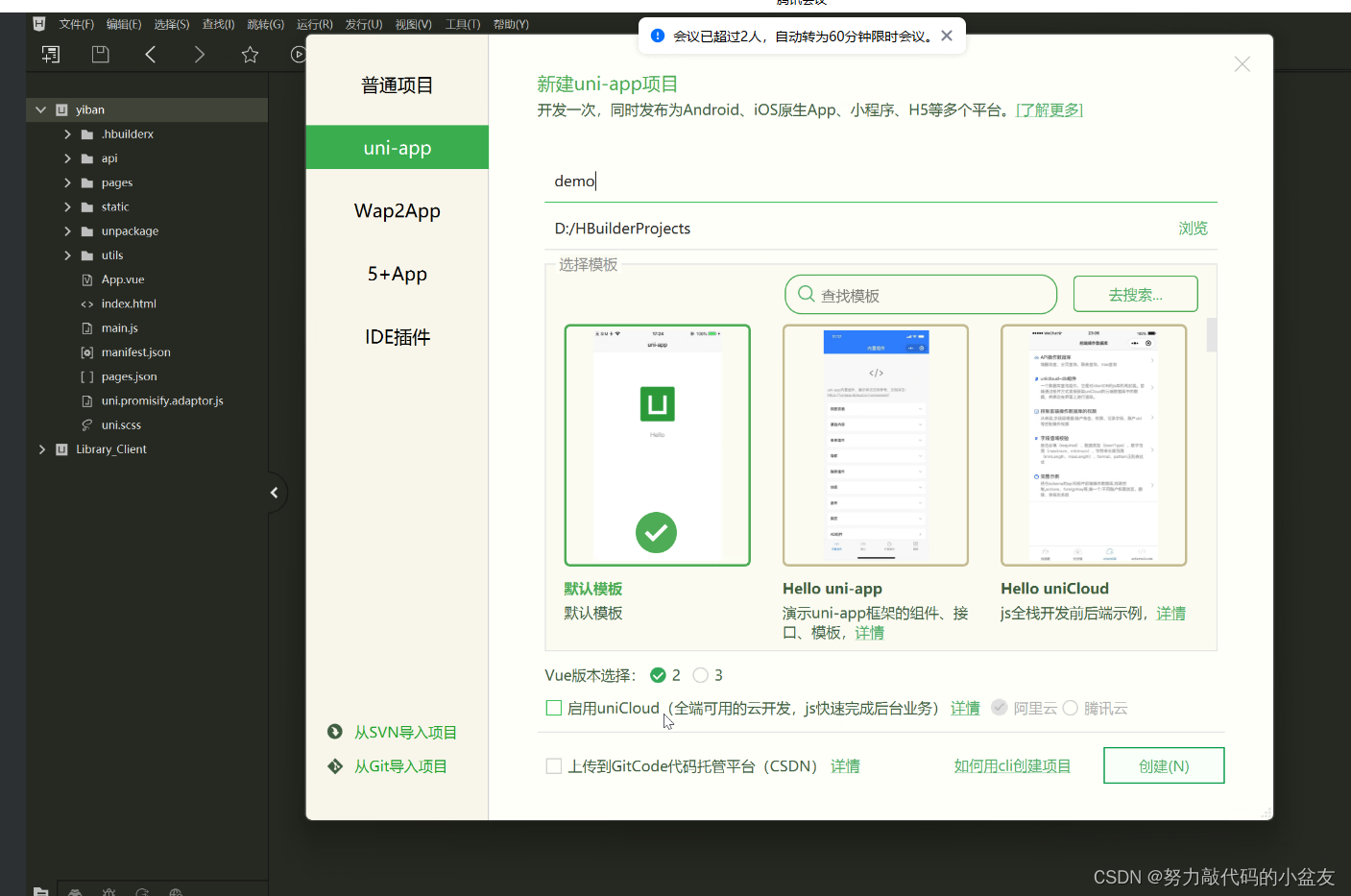This screenshot has height=896, width=1351.
Task: Click the index.html file icon
Action: click(87, 304)
